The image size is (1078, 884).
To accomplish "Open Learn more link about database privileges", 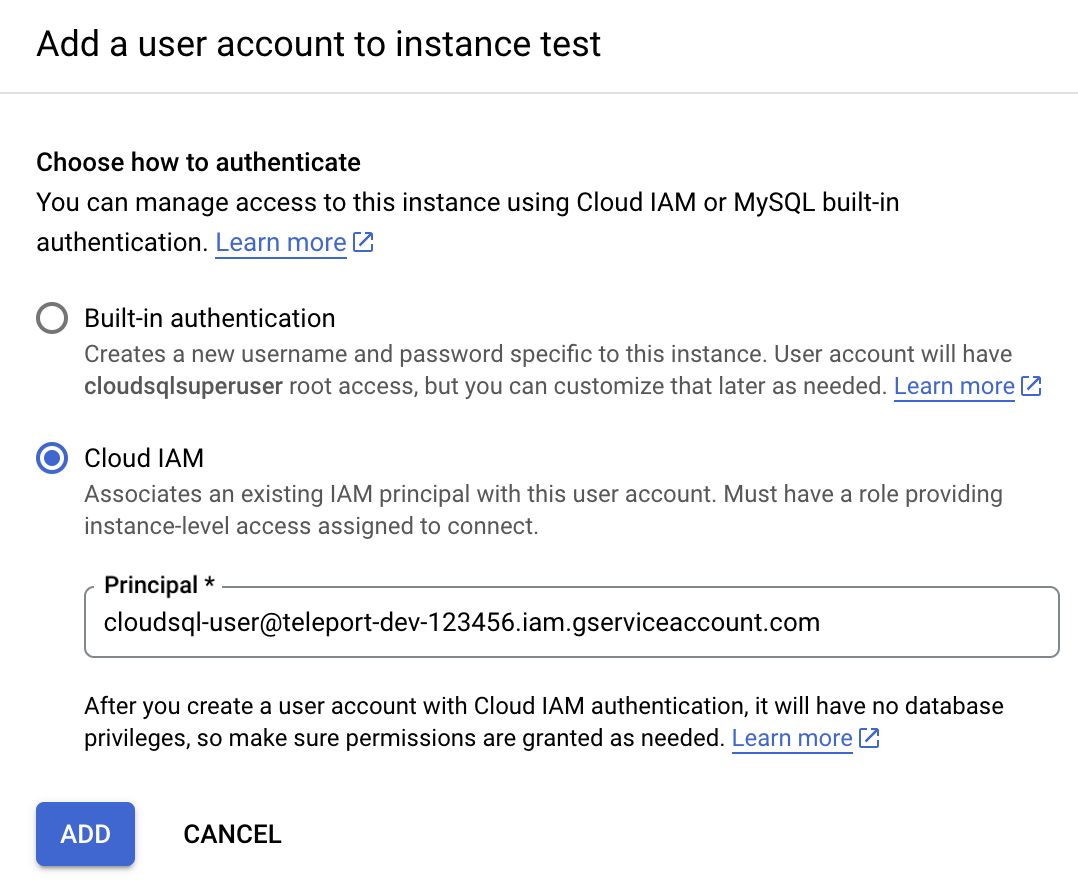I will click(791, 738).
